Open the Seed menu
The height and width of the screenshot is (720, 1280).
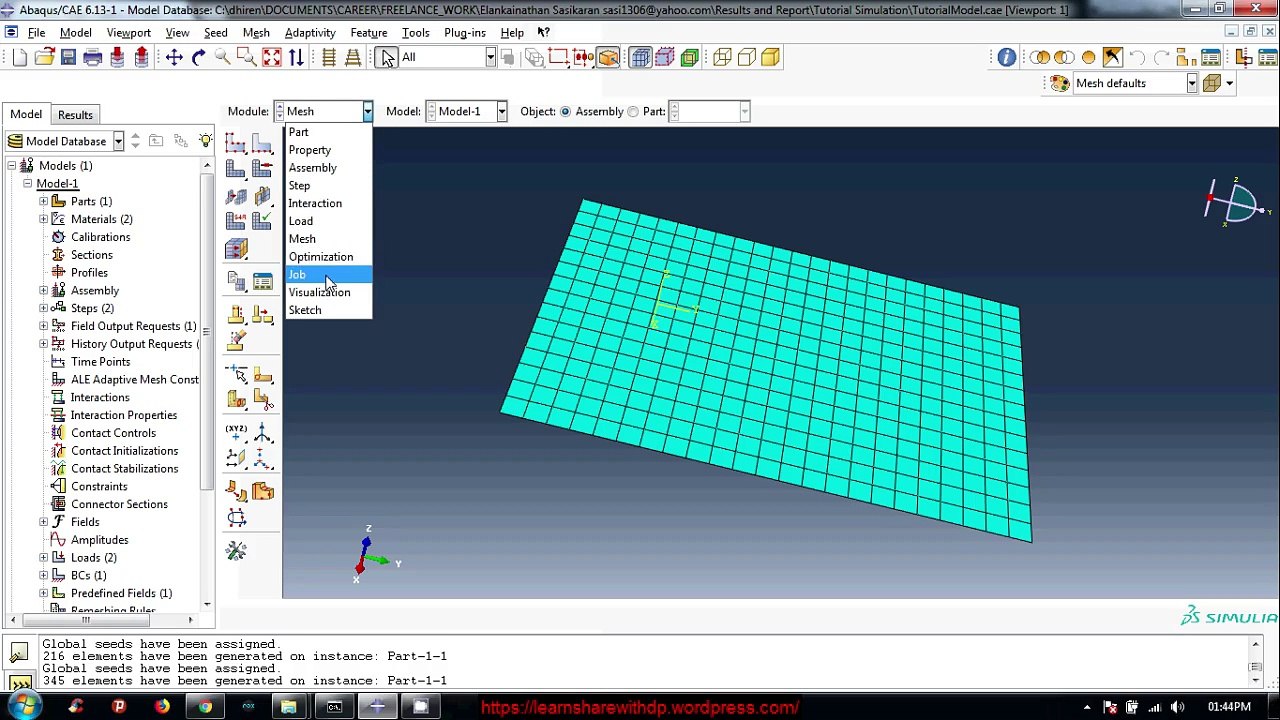[215, 33]
